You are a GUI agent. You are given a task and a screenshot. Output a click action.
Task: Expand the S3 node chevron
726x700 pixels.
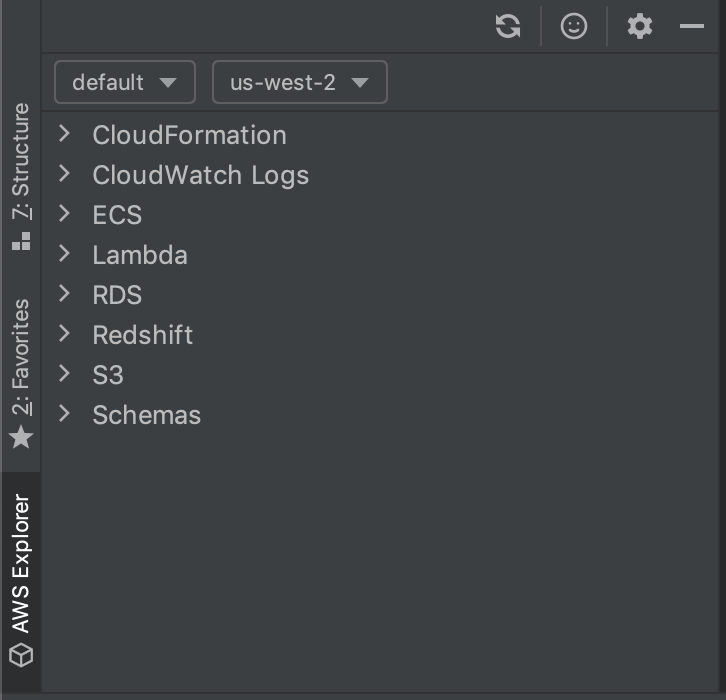(64, 374)
